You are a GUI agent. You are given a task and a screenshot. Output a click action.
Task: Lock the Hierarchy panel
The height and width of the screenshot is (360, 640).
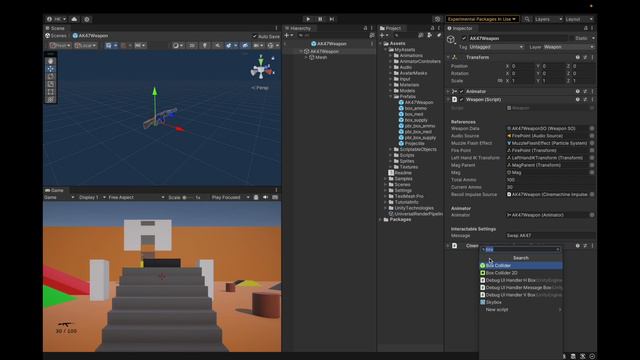tap(365, 28)
